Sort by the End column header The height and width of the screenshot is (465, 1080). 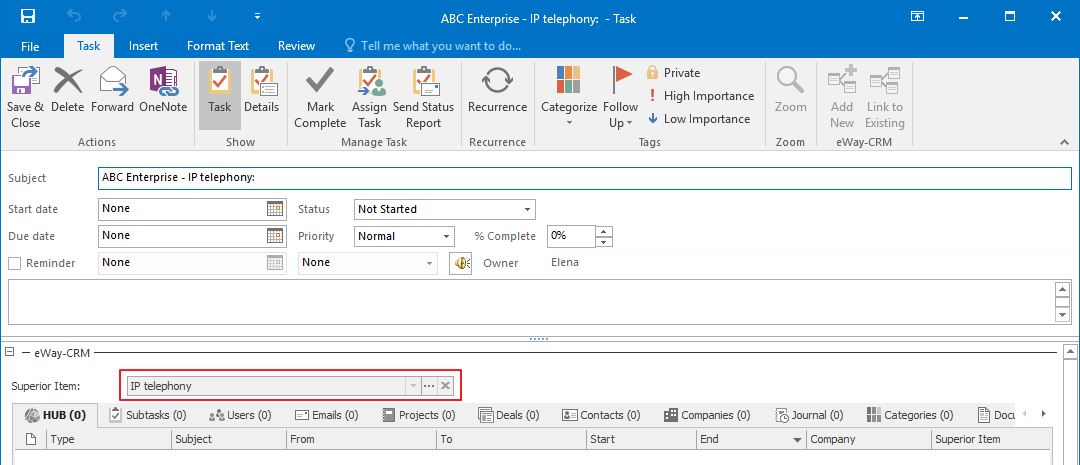(x=750, y=439)
